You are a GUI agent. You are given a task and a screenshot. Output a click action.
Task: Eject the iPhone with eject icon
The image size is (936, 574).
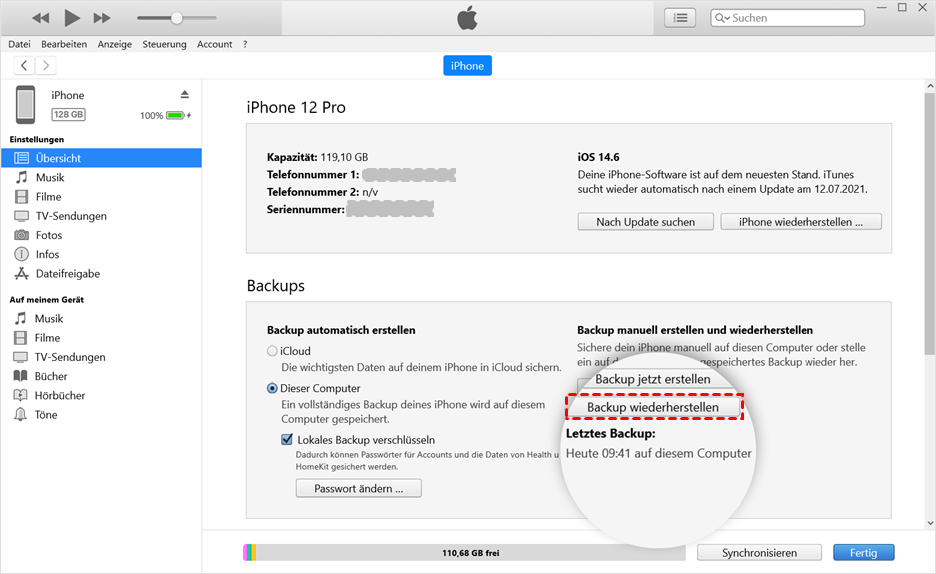click(x=184, y=94)
